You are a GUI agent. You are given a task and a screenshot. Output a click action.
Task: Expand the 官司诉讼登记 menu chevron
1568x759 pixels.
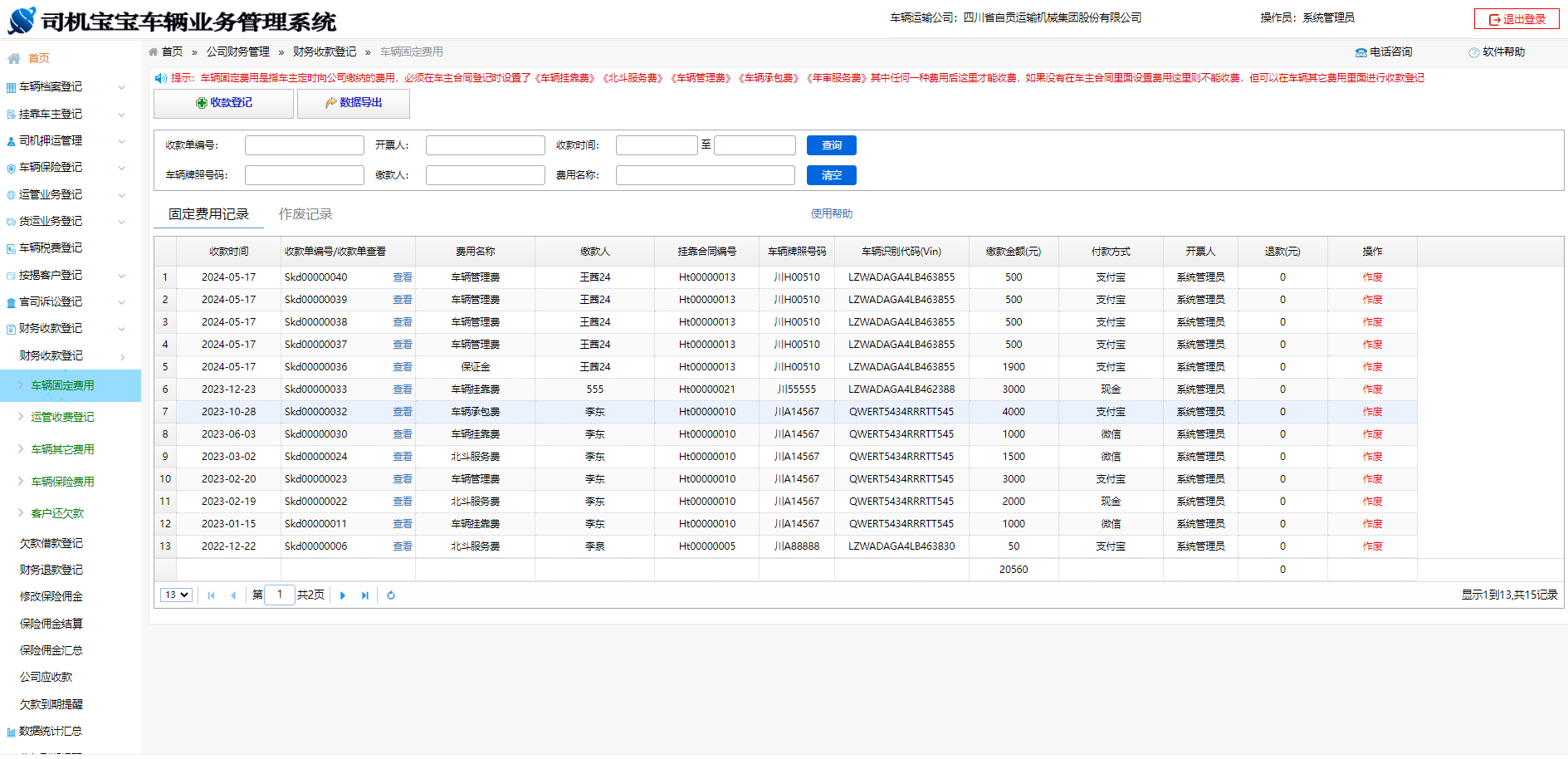[x=122, y=302]
